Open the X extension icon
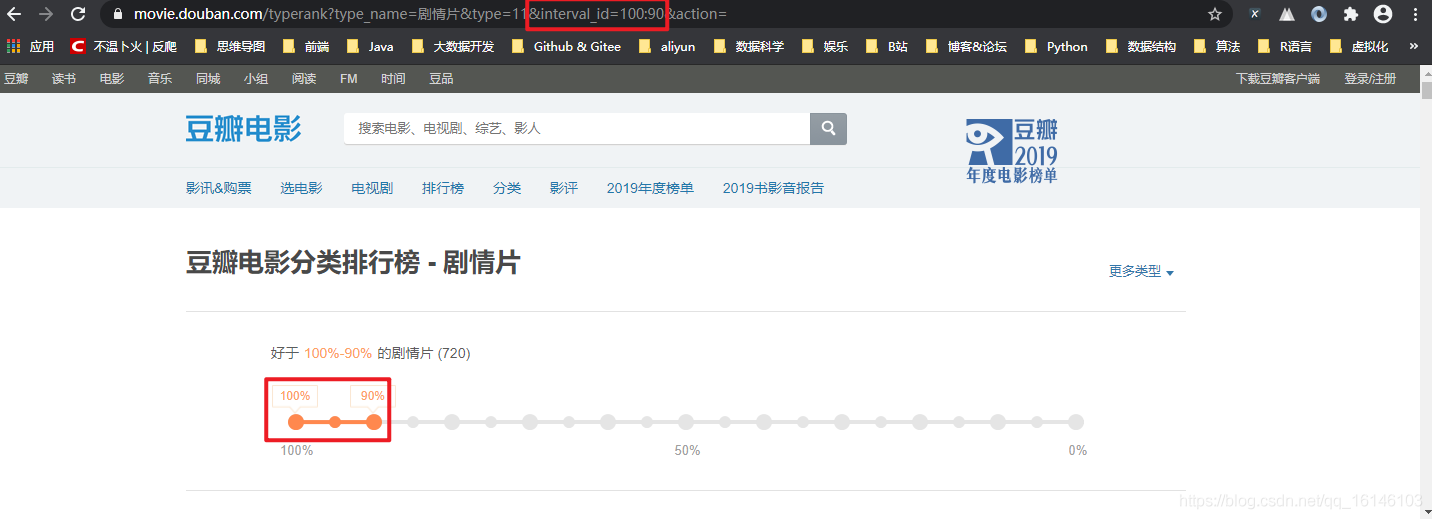This screenshot has width=1432, height=519. (x=1255, y=14)
